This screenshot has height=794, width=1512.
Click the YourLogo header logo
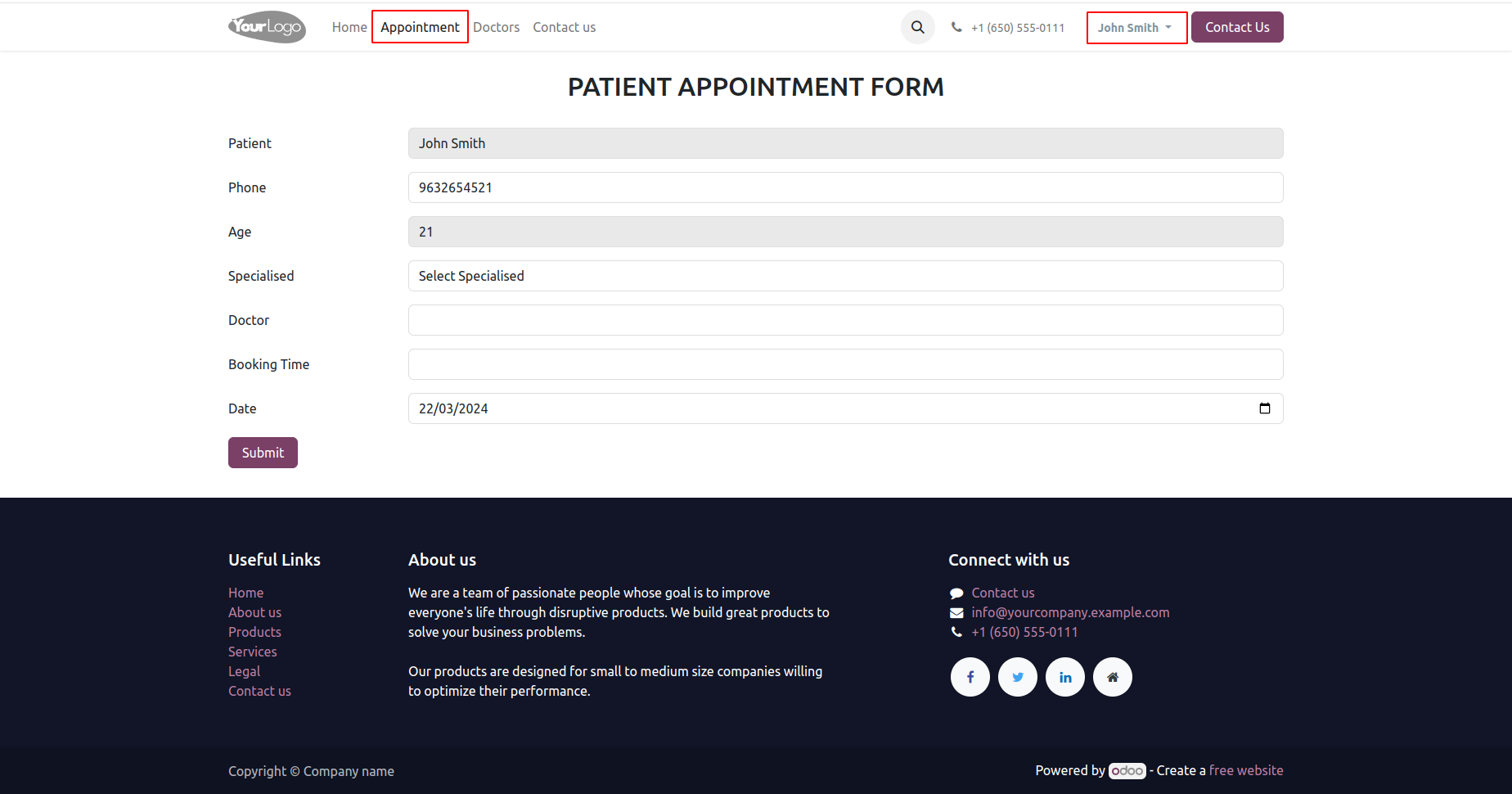(x=267, y=27)
